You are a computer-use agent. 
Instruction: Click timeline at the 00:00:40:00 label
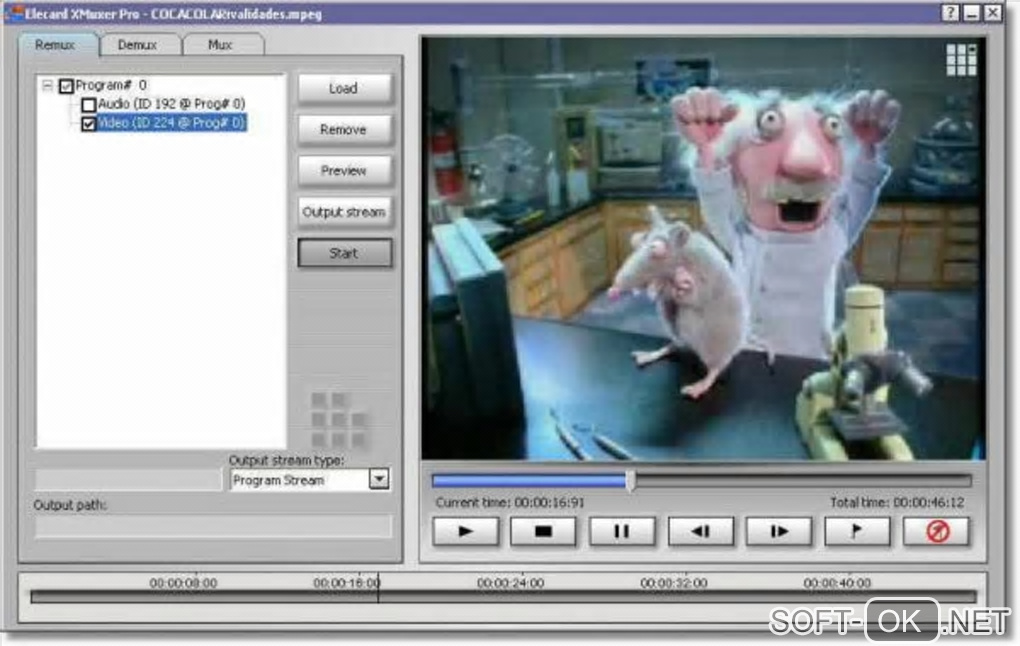click(x=837, y=583)
